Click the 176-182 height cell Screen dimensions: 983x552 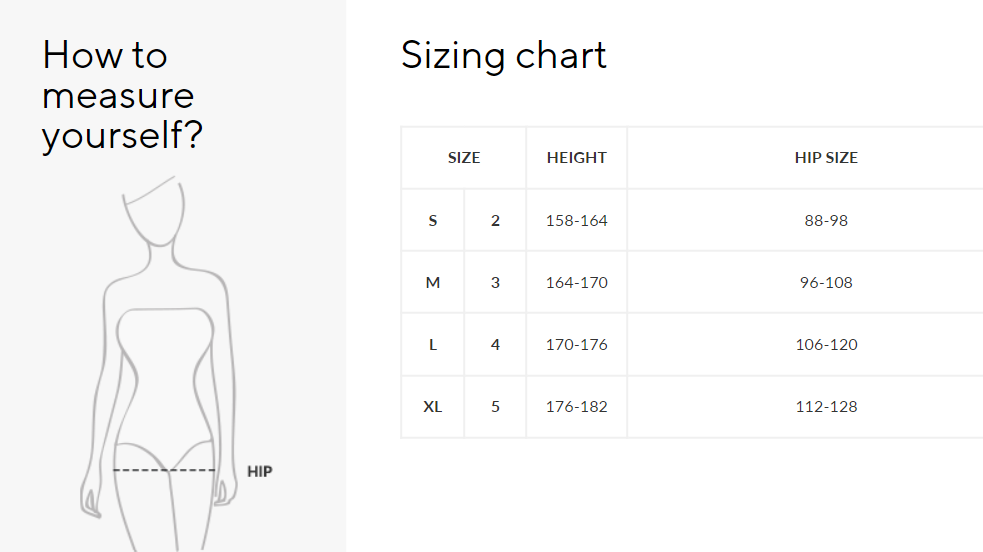[x=576, y=406]
